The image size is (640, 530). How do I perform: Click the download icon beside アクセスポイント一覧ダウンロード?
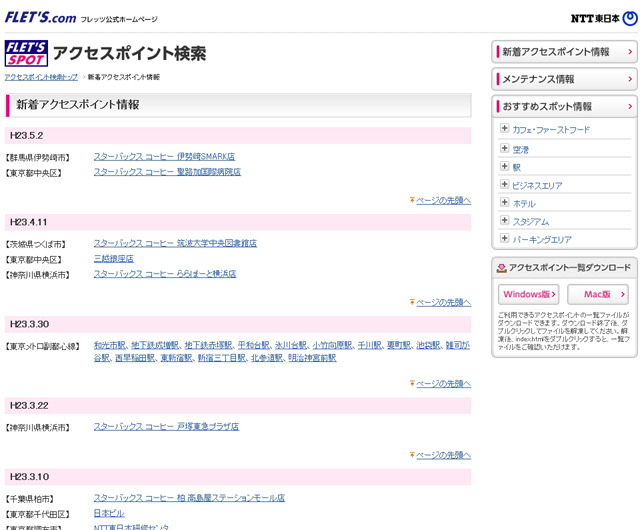[501, 268]
